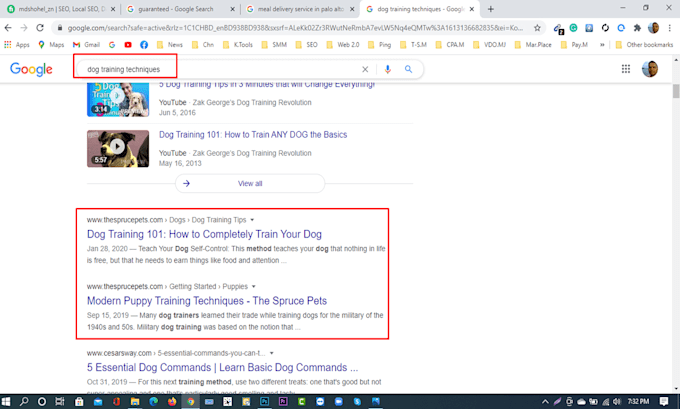Play the 3:14 Dog Training Tips thumbnail
This screenshot has height=409, width=680.
point(118,99)
